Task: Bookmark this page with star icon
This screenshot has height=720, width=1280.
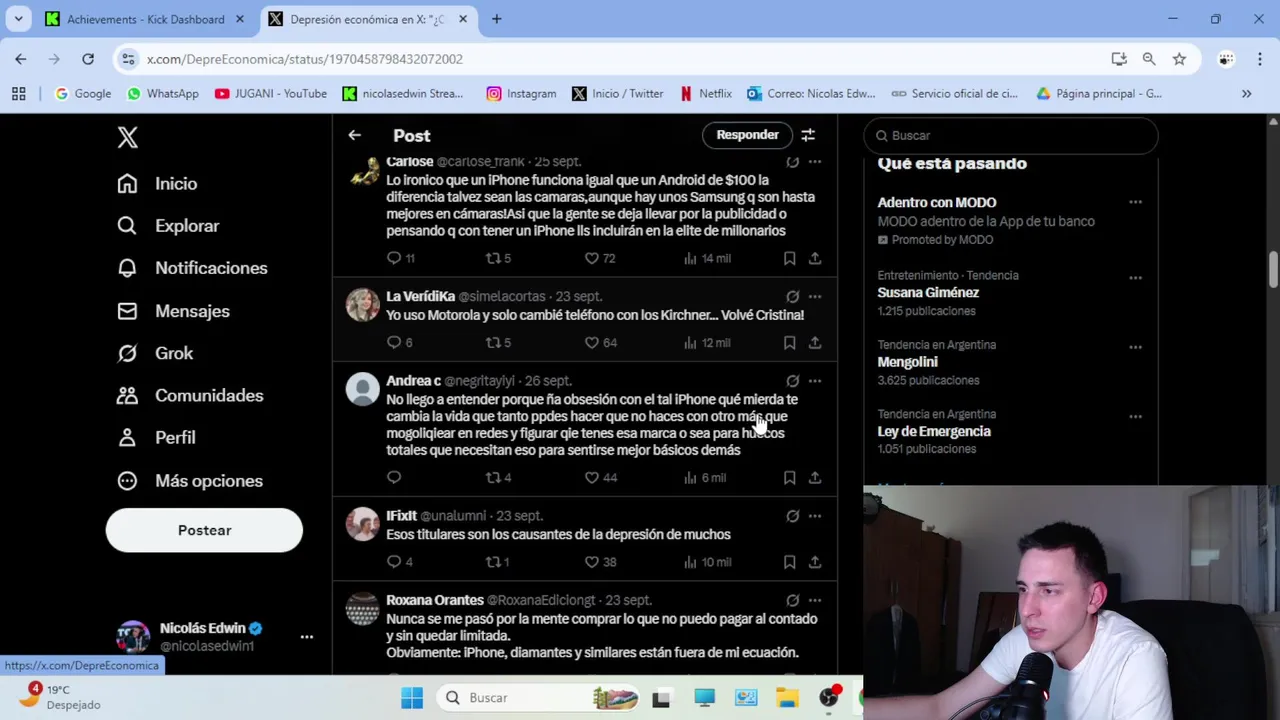Action: click(1179, 59)
